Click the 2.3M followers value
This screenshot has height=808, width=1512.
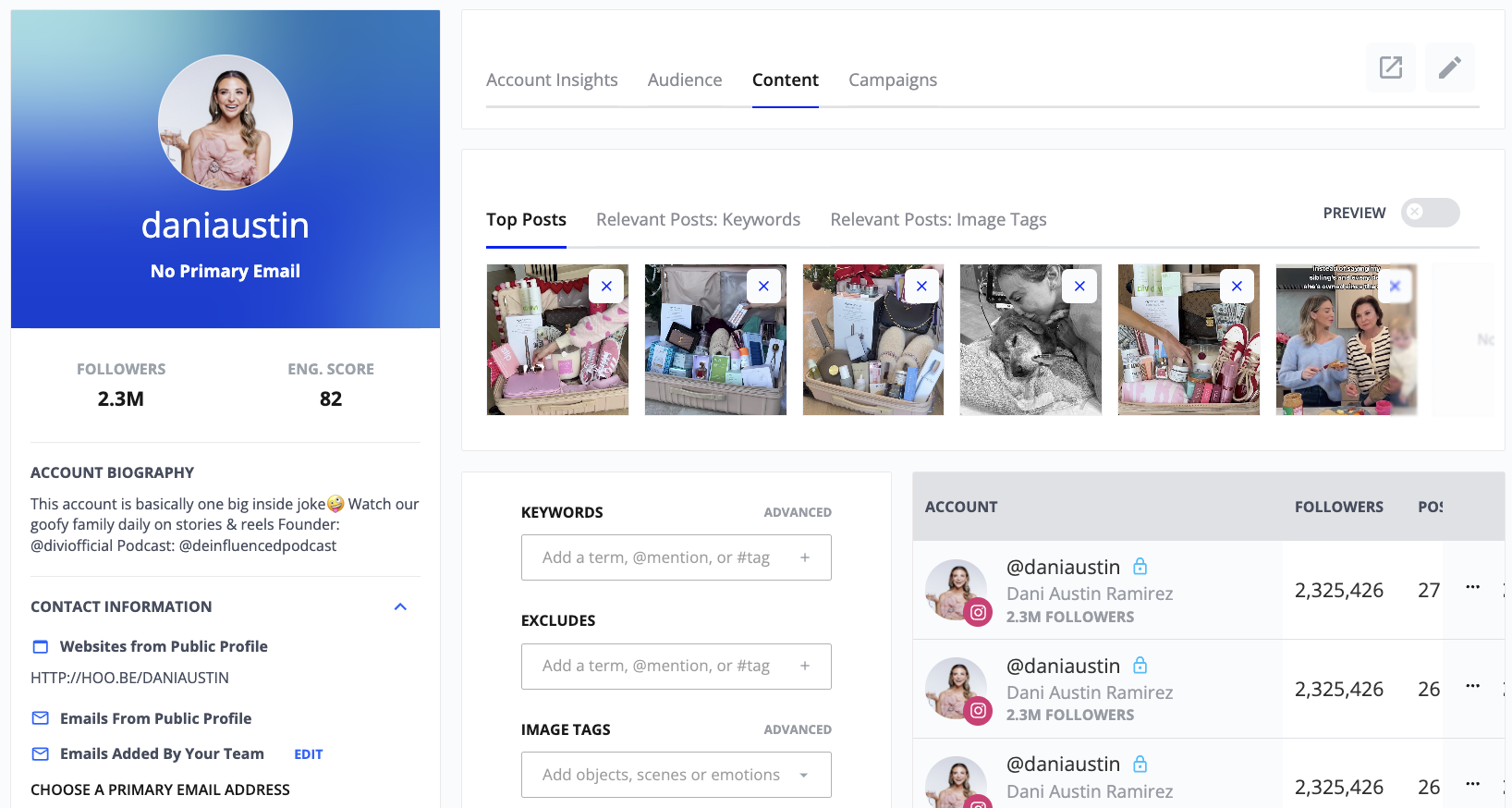[x=121, y=398]
